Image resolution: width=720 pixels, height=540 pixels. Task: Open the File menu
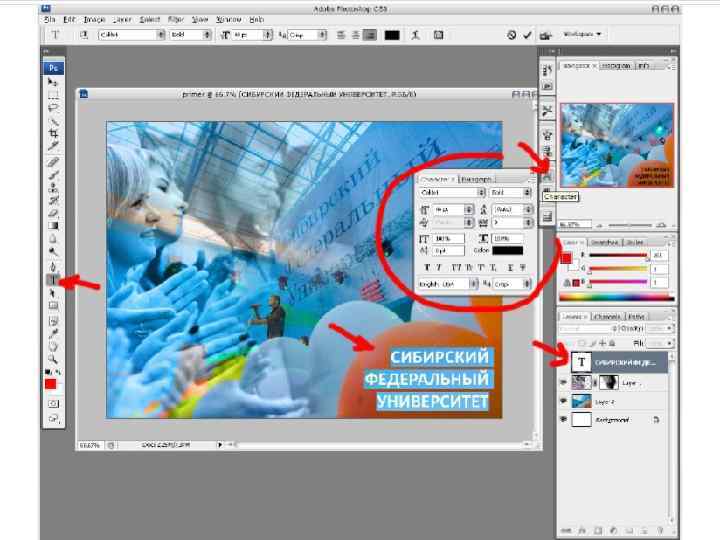[x=50, y=19]
